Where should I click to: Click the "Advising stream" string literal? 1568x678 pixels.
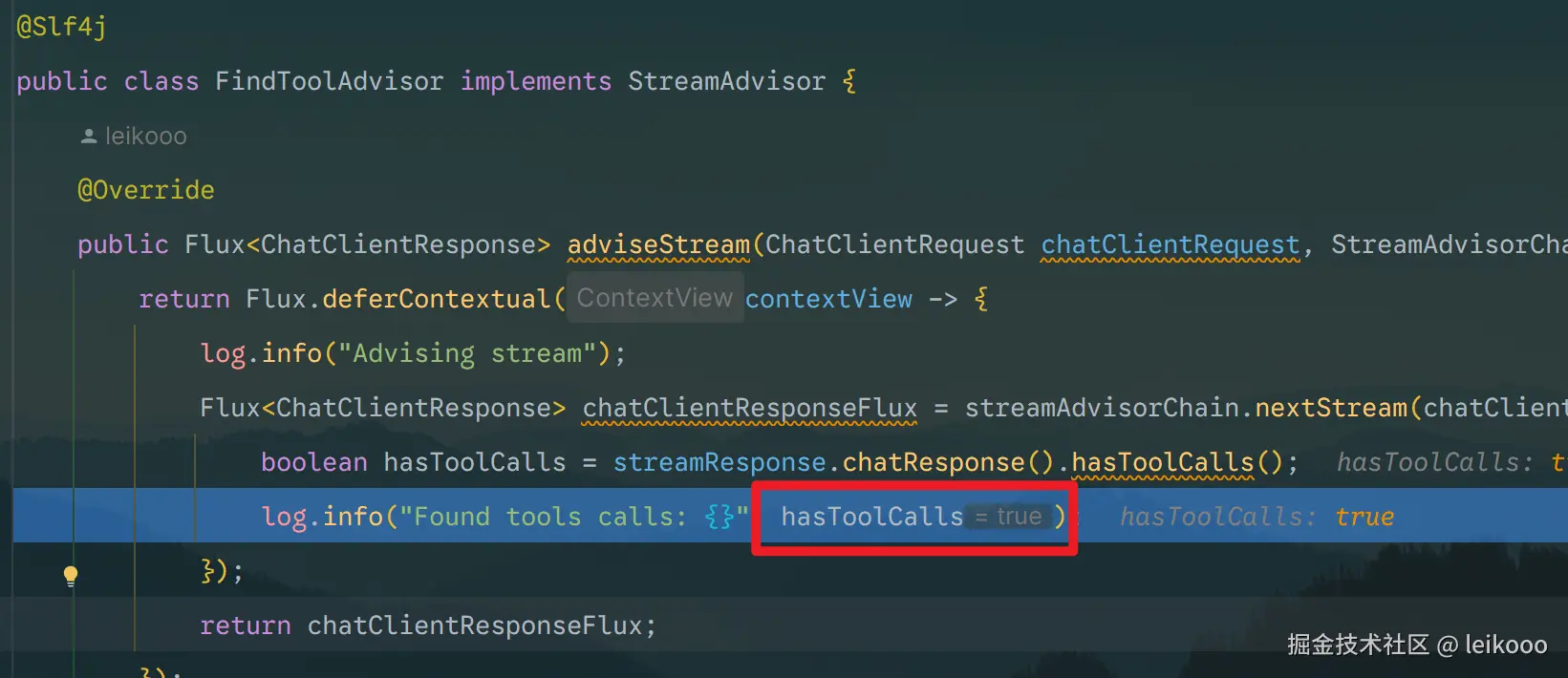click(x=467, y=354)
